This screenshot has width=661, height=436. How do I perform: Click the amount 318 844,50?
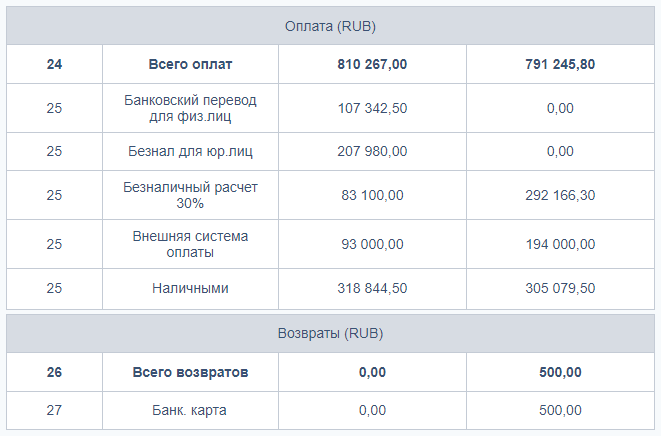[x=372, y=288]
